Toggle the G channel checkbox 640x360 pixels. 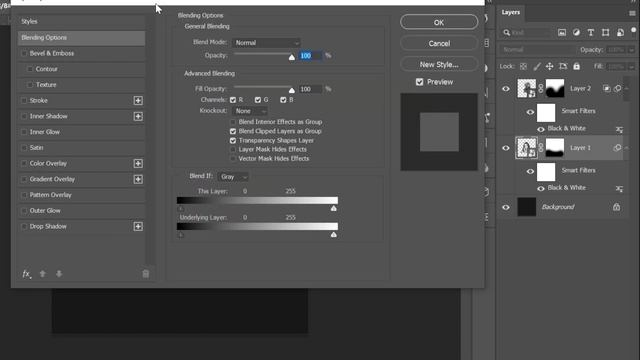pyautogui.click(x=258, y=100)
